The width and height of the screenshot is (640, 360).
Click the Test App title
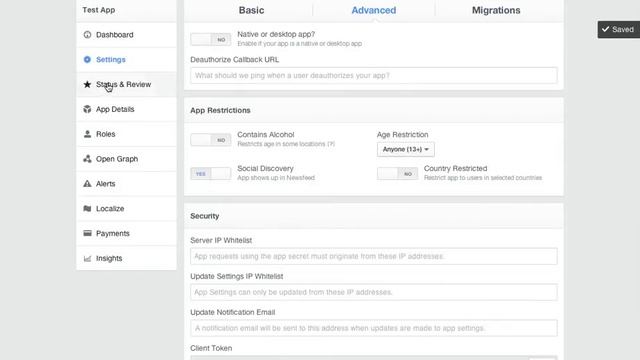tap(99, 10)
